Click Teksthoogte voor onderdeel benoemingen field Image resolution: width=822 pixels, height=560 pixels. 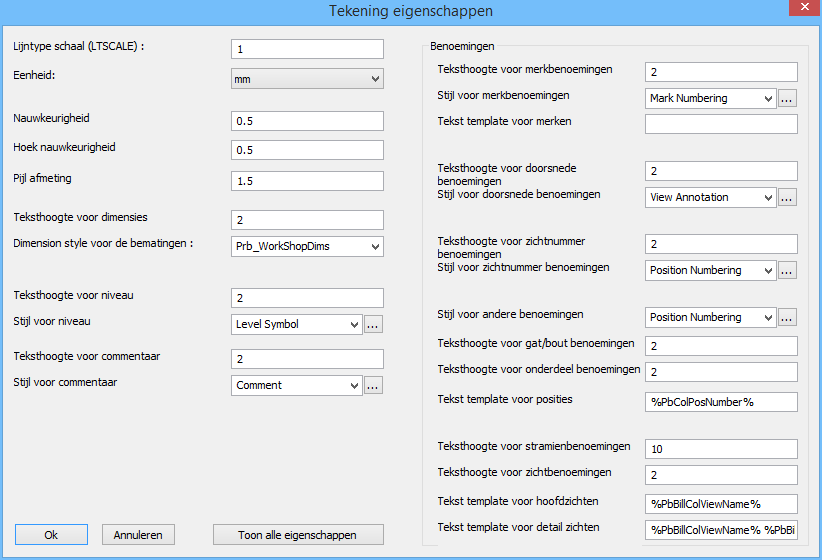tap(721, 372)
